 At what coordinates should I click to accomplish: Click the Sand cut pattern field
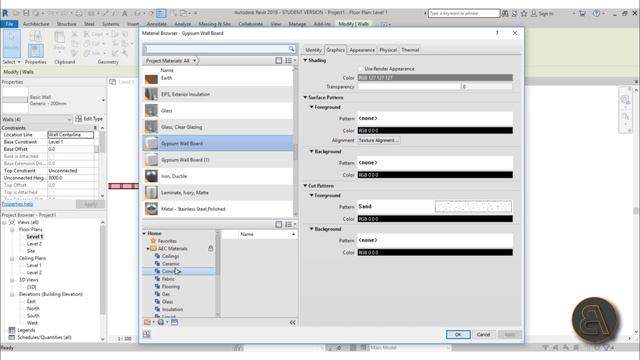[435, 207]
